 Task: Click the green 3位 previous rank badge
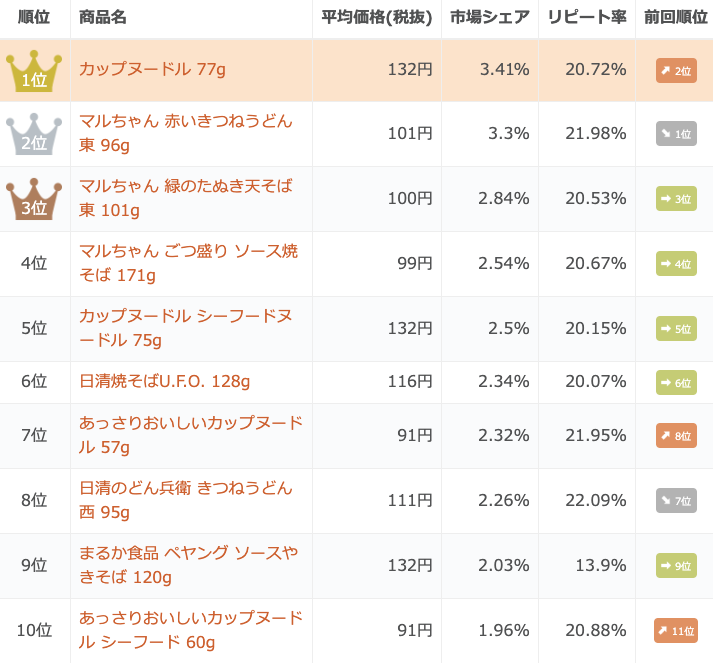coord(676,199)
